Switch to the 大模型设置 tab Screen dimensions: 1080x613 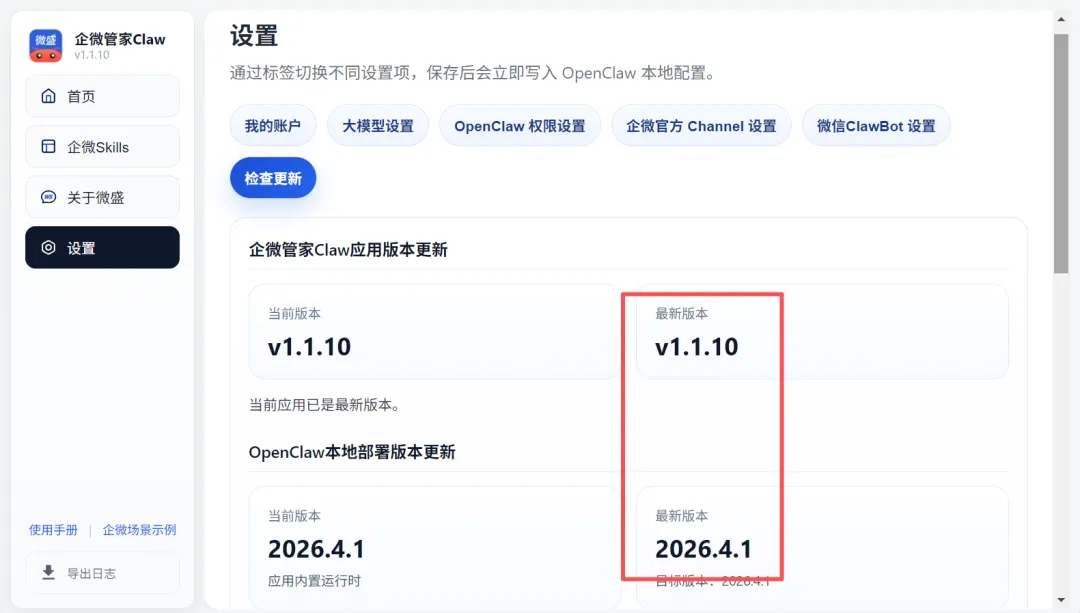point(378,125)
